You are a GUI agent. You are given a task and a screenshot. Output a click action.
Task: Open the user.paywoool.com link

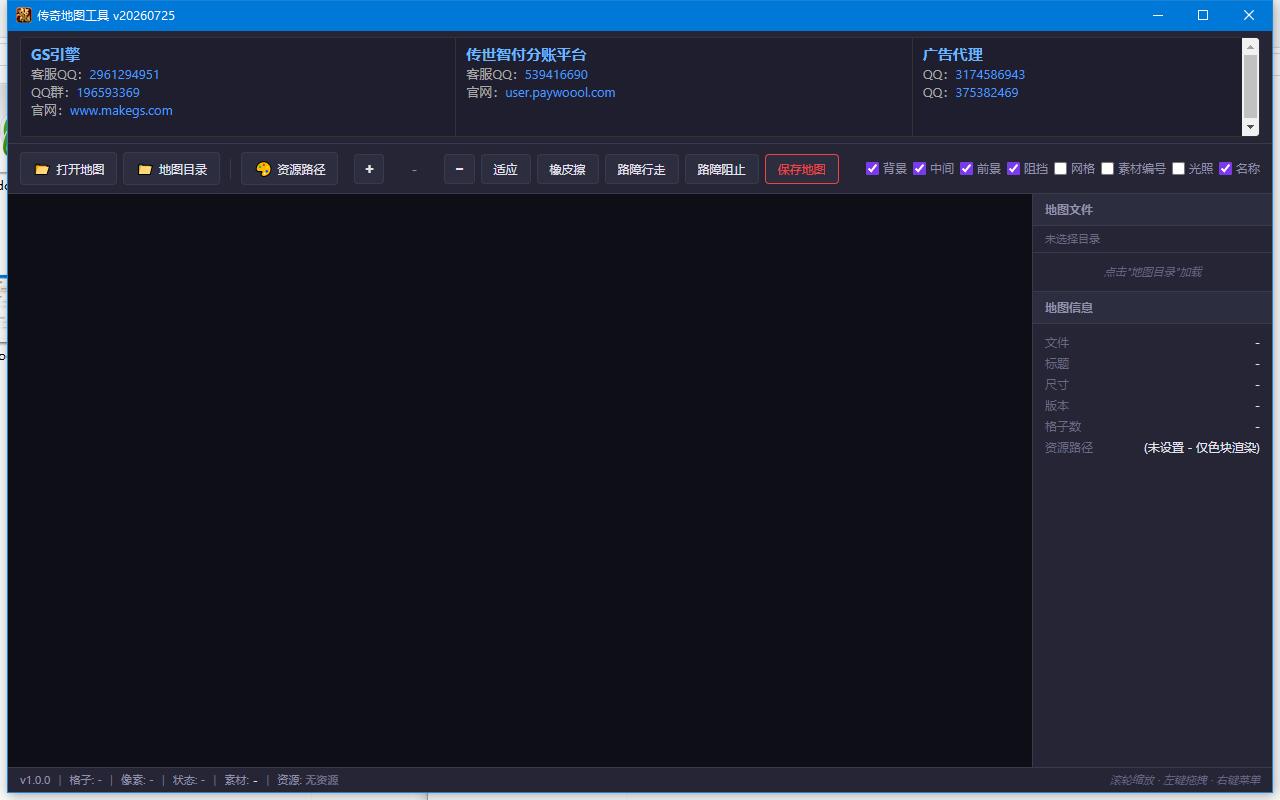(x=560, y=92)
